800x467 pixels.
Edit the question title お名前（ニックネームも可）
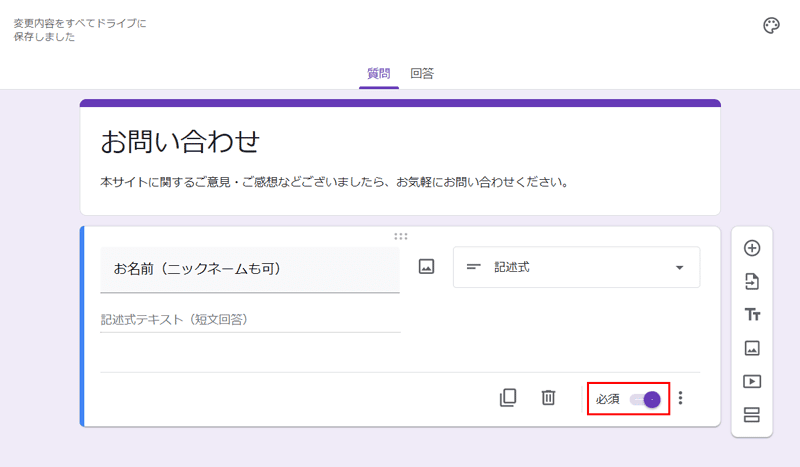250,269
